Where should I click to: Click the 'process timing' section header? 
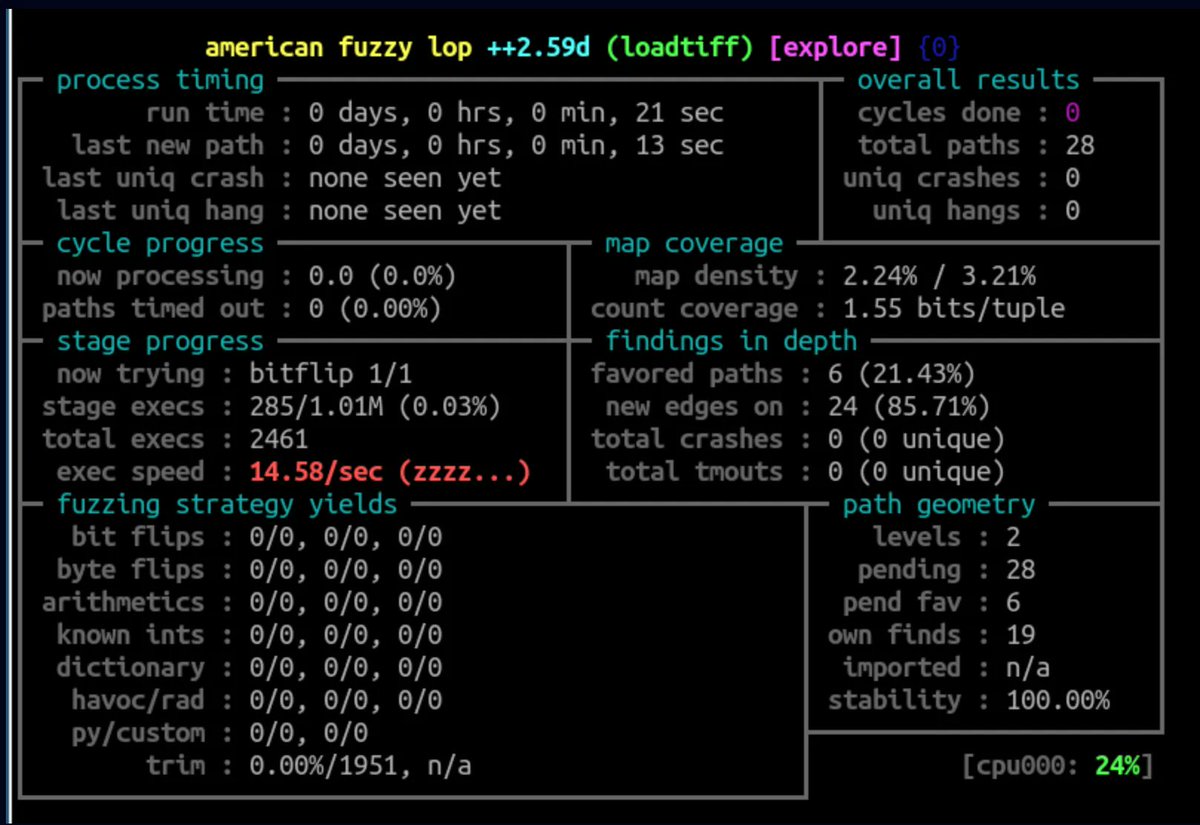coord(160,80)
